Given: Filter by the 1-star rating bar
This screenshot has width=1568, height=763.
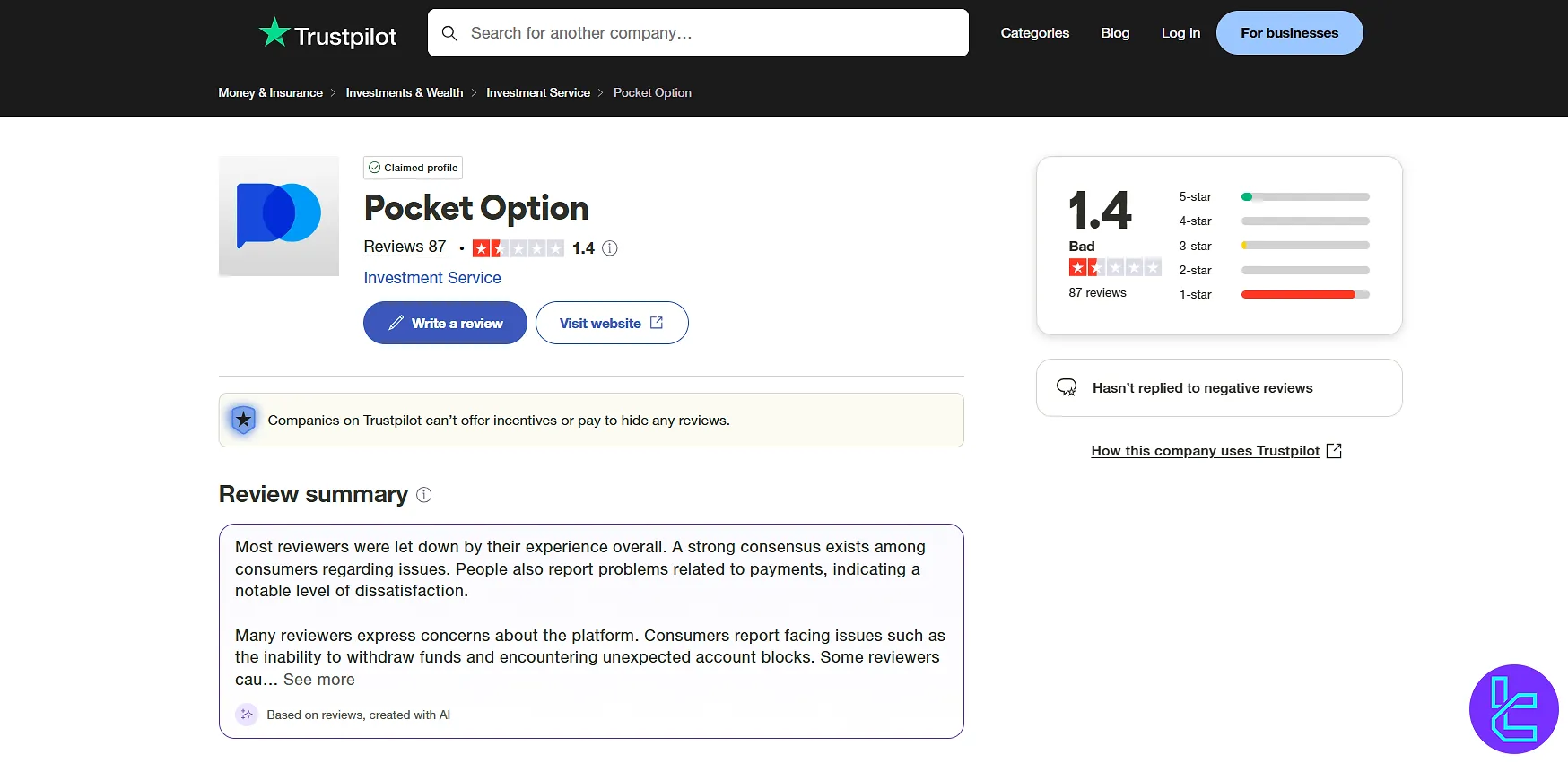Looking at the screenshot, I should [1305, 294].
